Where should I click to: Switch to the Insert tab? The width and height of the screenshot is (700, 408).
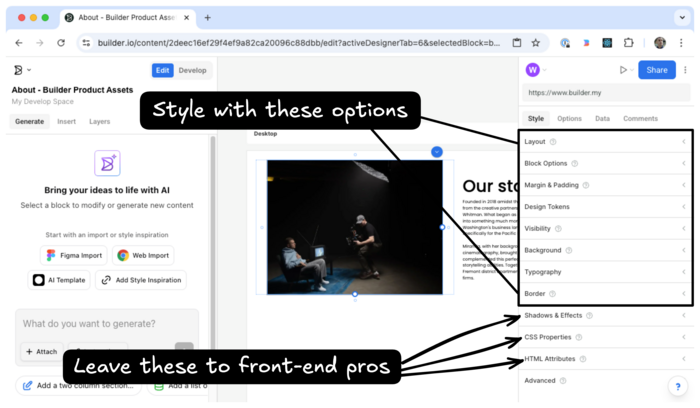tap(67, 121)
